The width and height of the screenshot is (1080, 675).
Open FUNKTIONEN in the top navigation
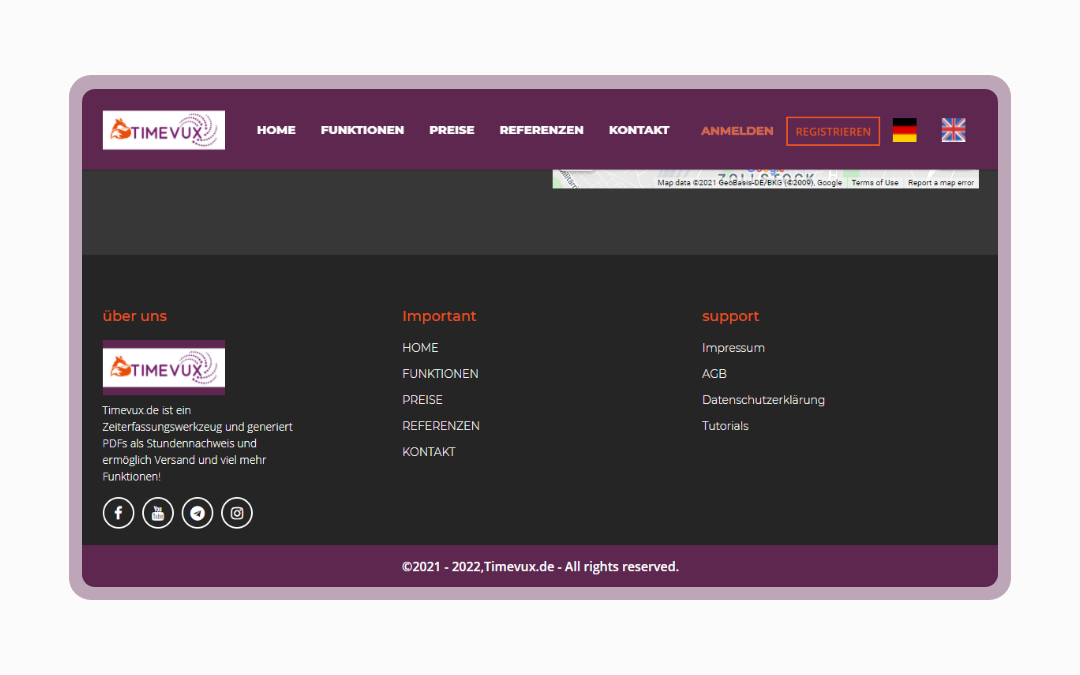(362, 130)
